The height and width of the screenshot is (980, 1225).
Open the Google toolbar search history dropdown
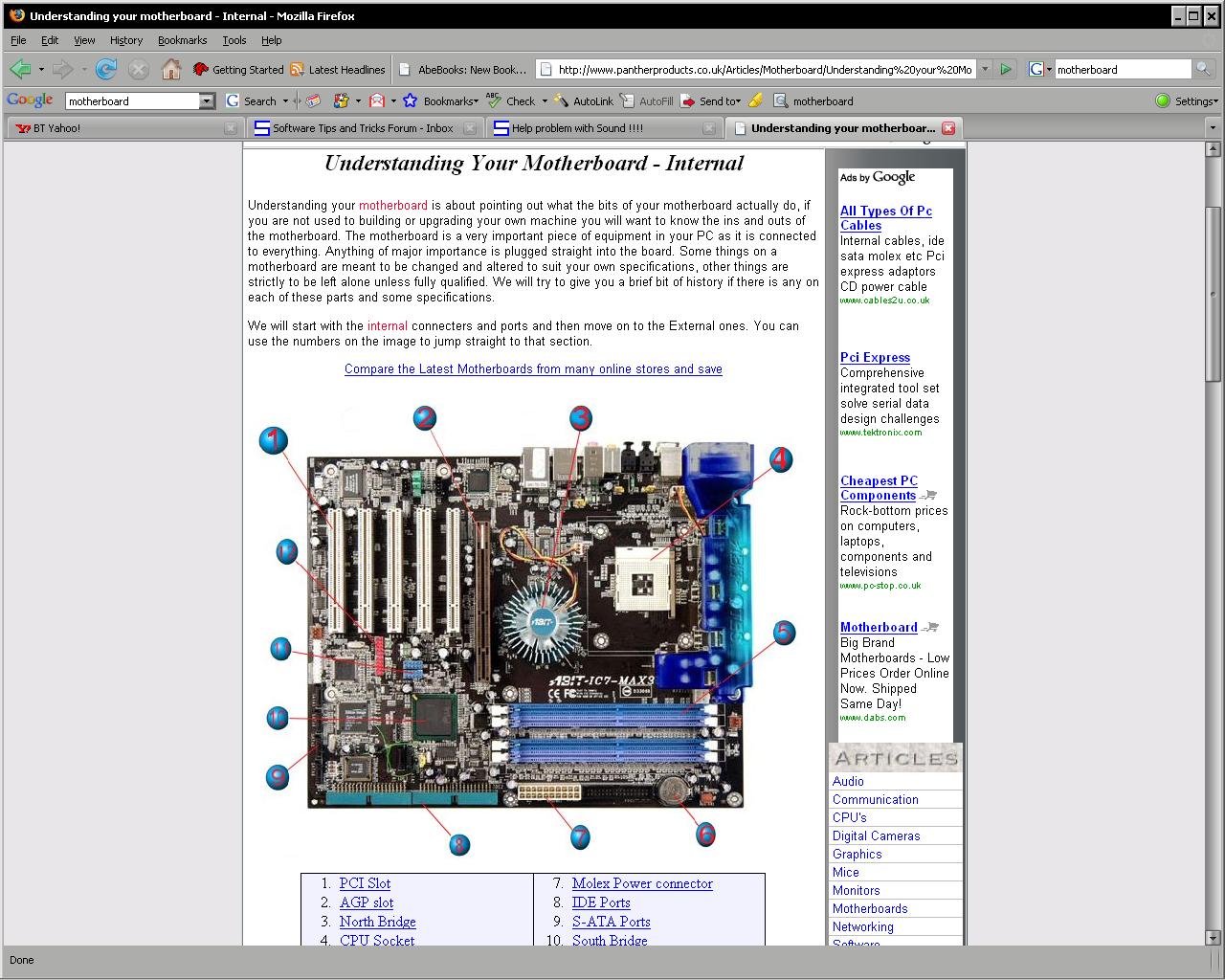[x=207, y=101]
